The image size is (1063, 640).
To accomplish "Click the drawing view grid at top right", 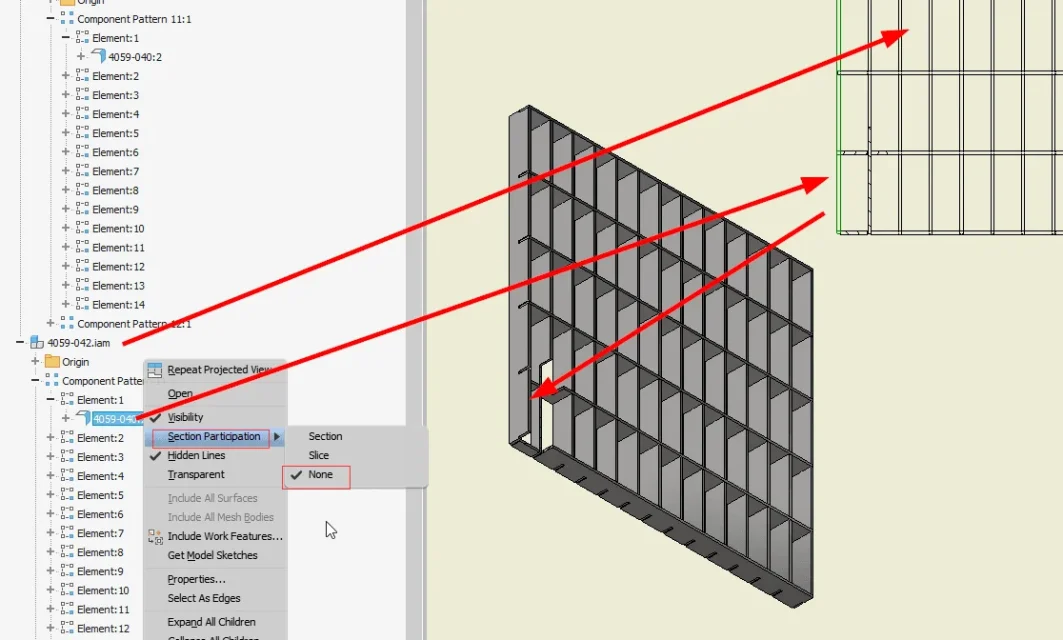I will click(949, 117).
